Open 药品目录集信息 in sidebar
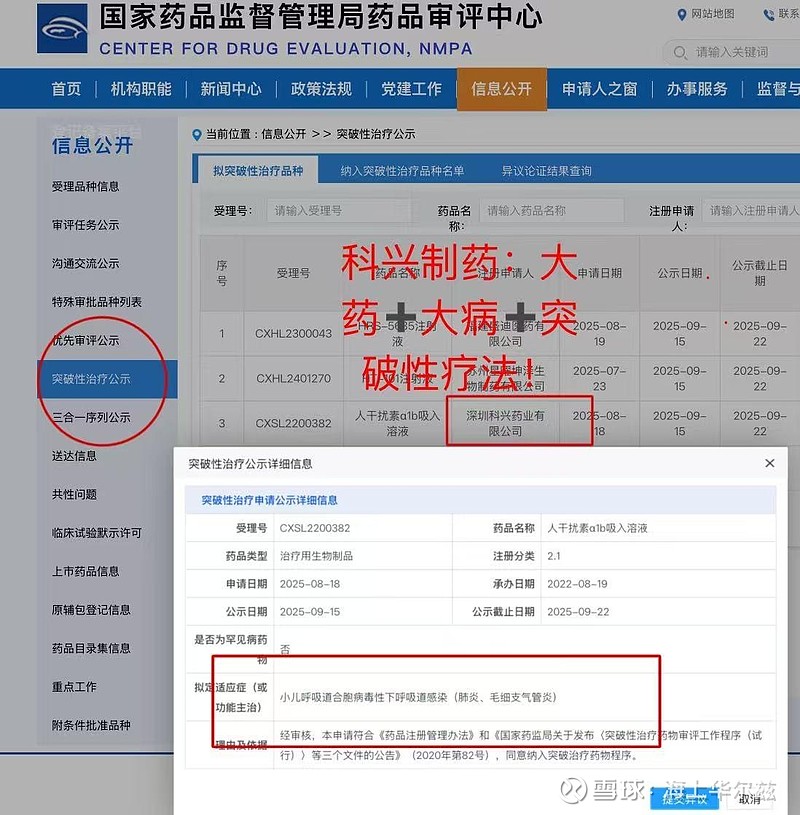This screenshot has height=815, width=800. pyautogui.click(x=91, y=648)
